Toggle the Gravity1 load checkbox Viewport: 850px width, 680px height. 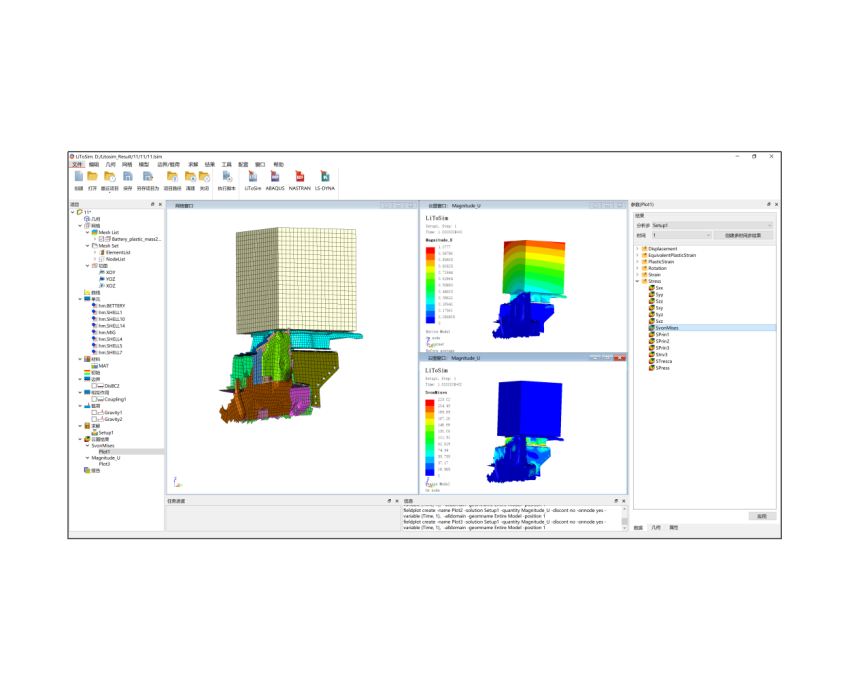click(x=94, y=413)
